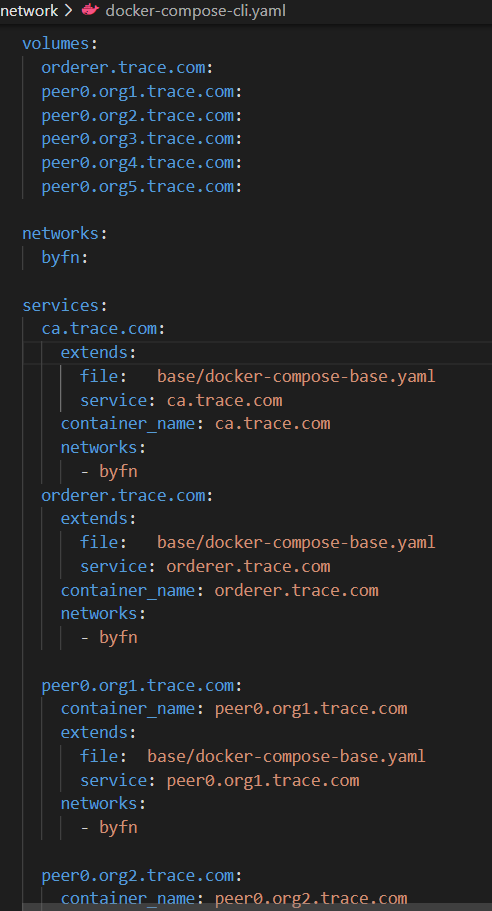The width and height of the screenshot is (492, 911).
Task: Click the extends key under peer0.org1.trace.com
Action: click(94, 733)
